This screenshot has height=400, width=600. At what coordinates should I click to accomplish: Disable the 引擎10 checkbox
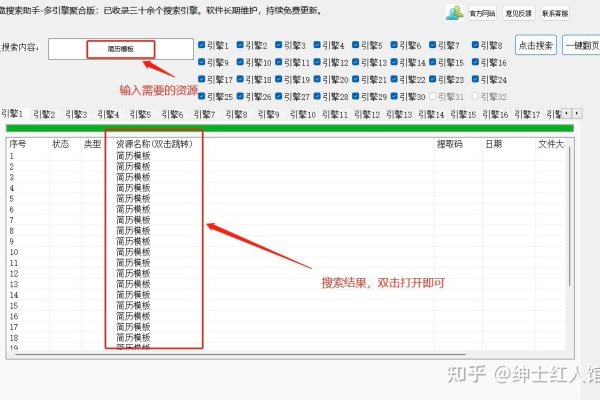click(x=240, y=62)
